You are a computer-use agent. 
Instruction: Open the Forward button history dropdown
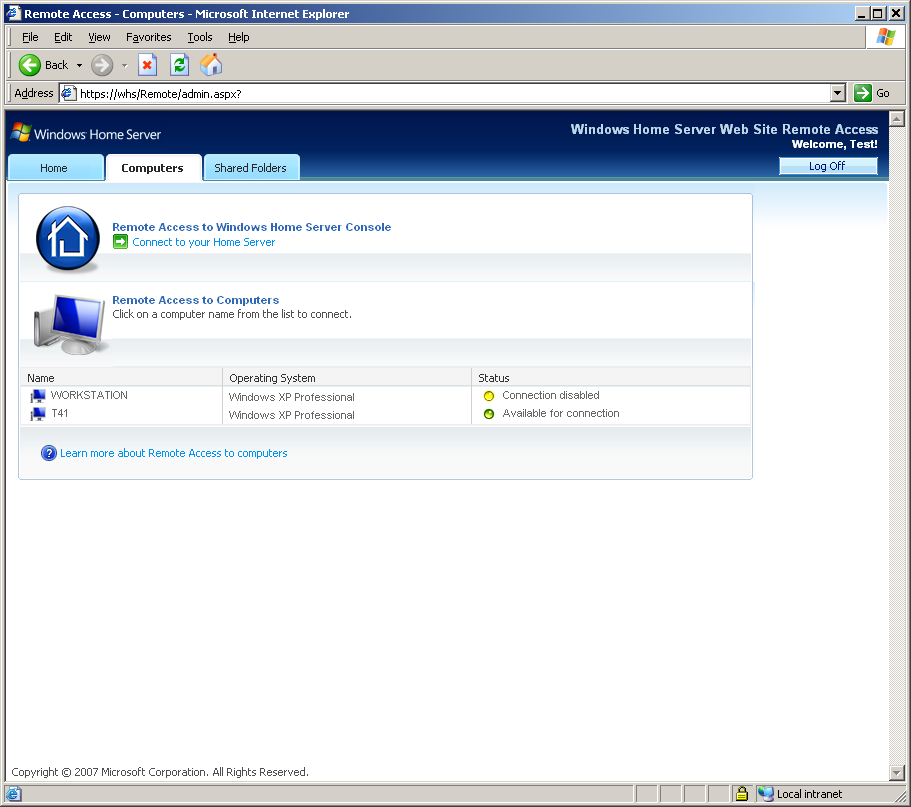124,65
